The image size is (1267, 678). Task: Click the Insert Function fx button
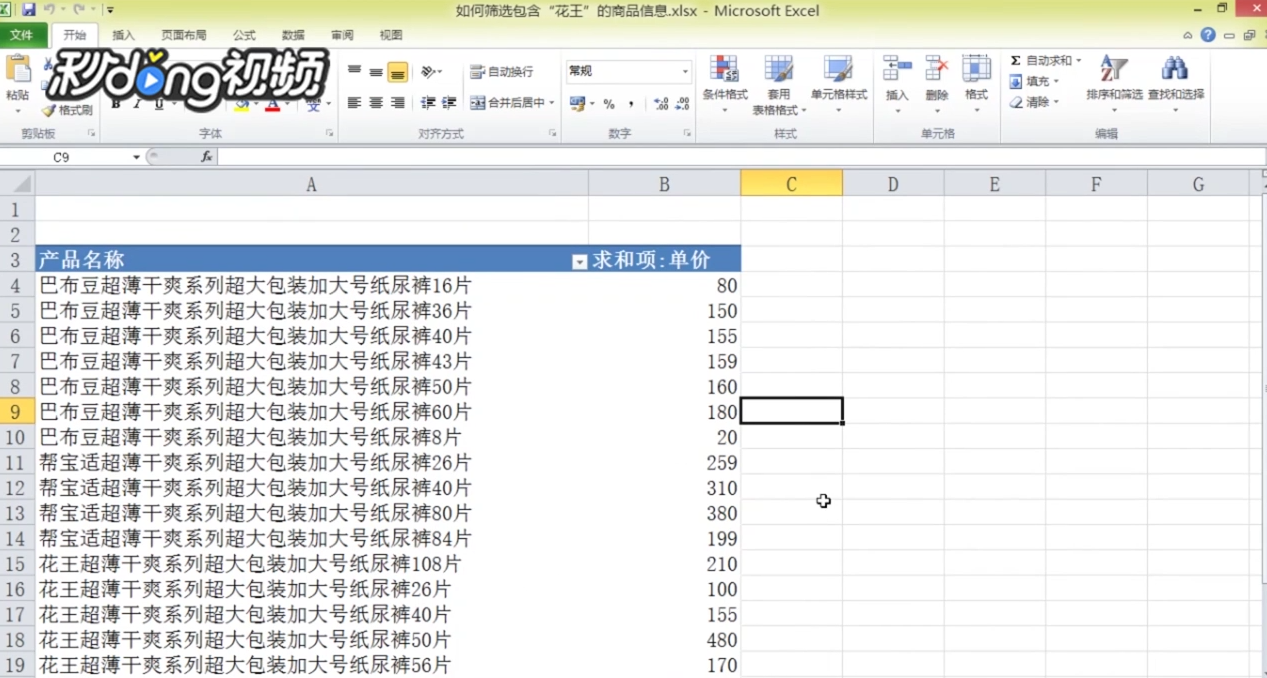[206, 157]
